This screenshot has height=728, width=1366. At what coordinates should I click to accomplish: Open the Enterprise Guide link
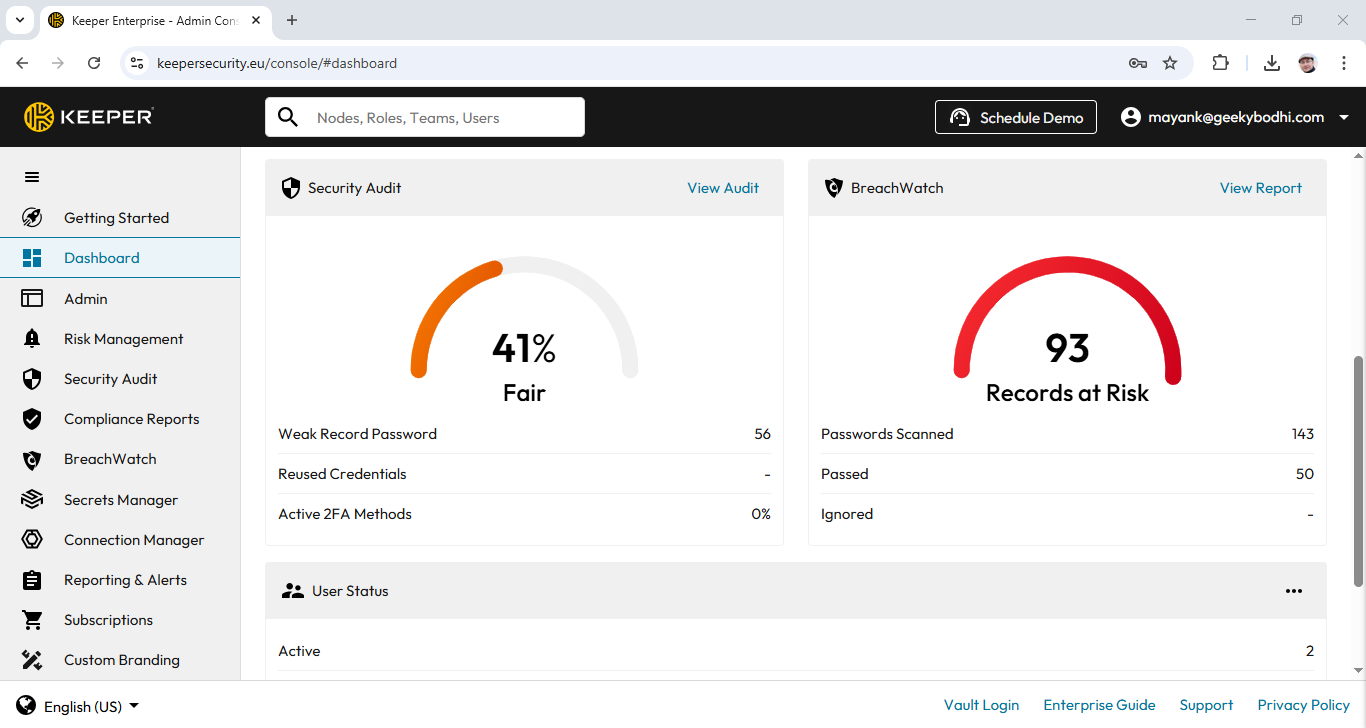[x=1099, y=705]
